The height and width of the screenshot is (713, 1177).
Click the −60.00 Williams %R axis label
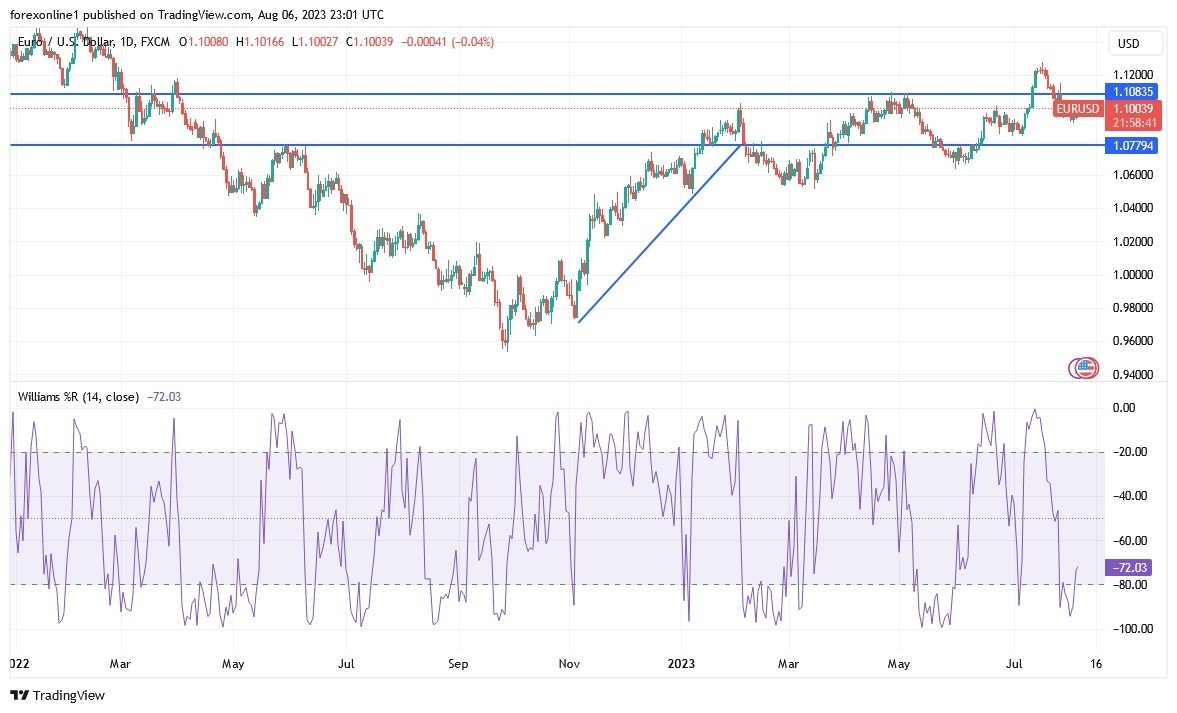[1129, 540]
